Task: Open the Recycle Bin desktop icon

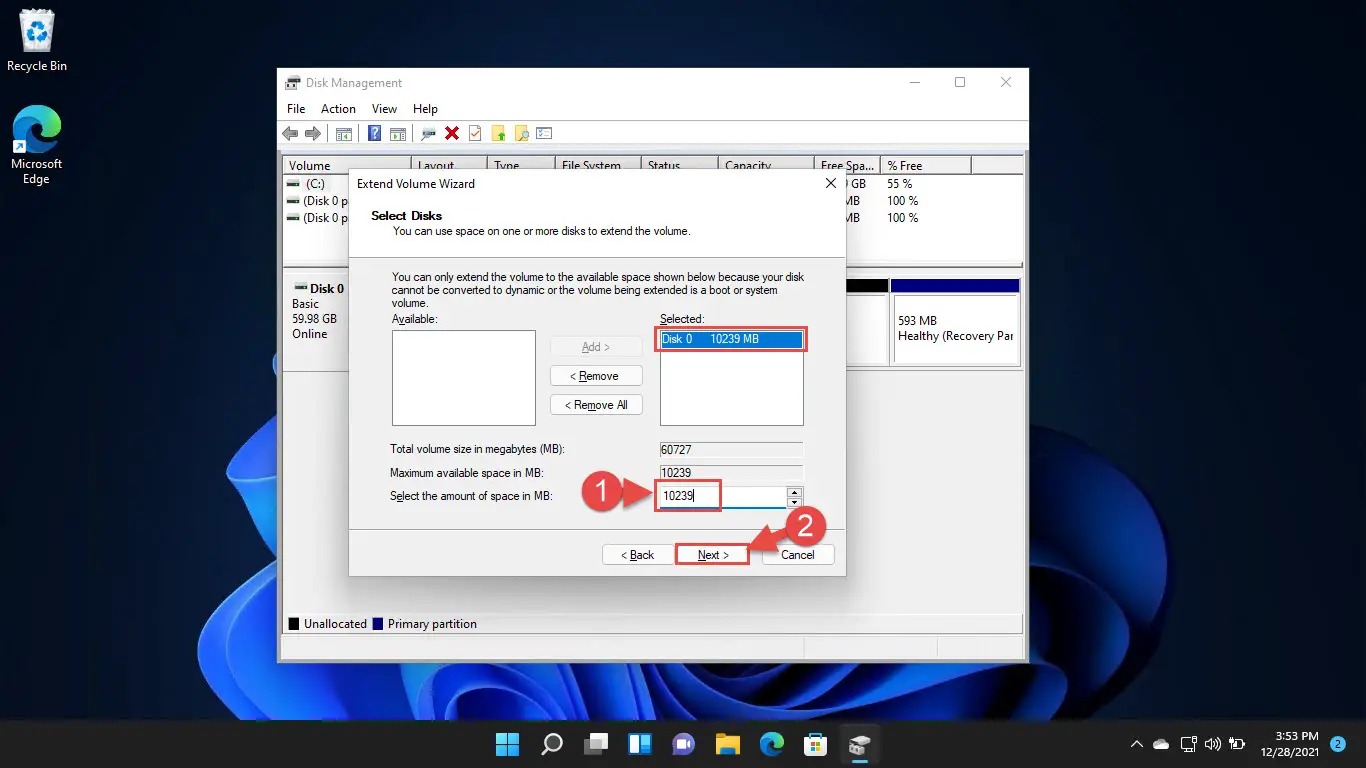Action: pos(37,41)
